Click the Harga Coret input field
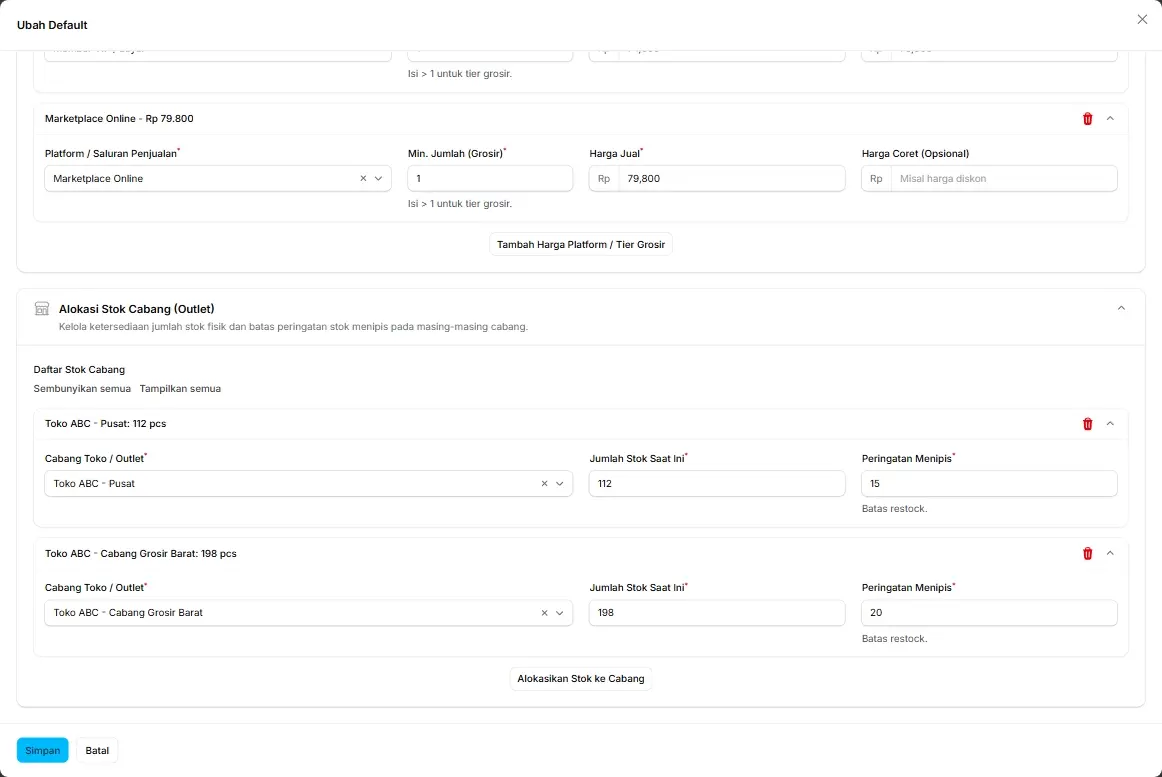Viewport: 1162px width, 777px height. [x=1003, y=179]
